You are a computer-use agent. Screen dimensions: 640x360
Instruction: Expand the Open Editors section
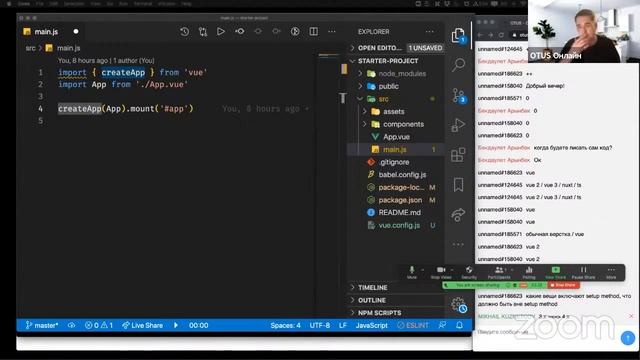396,48
